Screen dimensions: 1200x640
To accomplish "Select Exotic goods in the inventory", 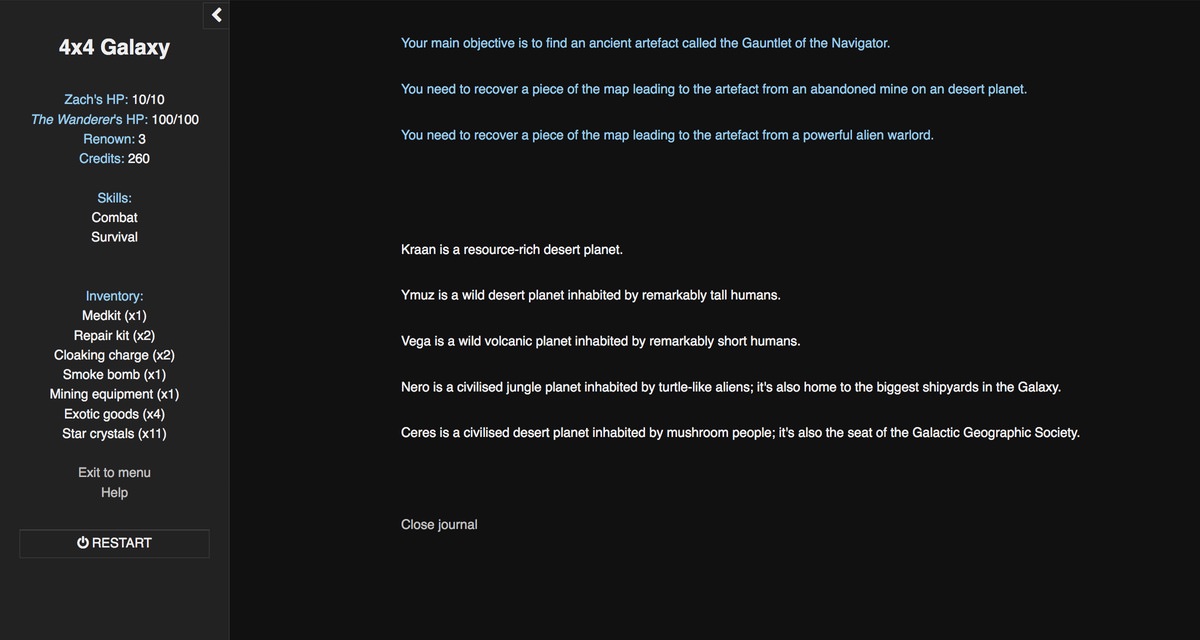I will 114,414.
